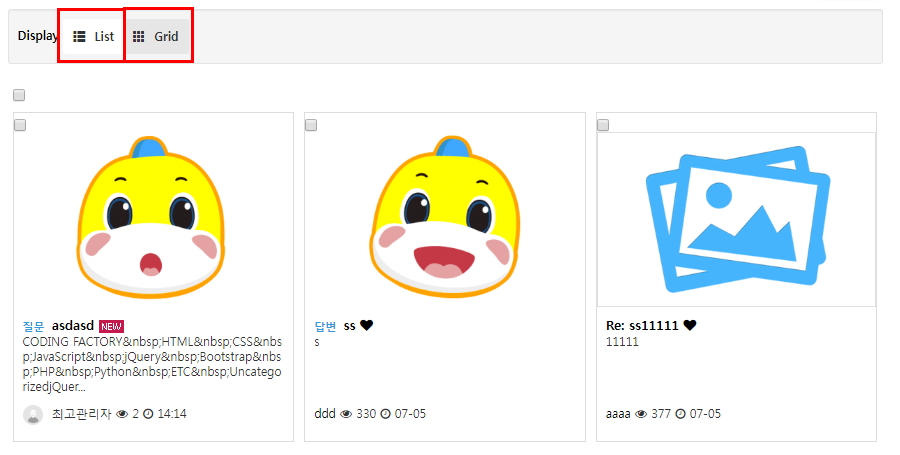Check the box on the Re: ss11111 card

(603, 125)
